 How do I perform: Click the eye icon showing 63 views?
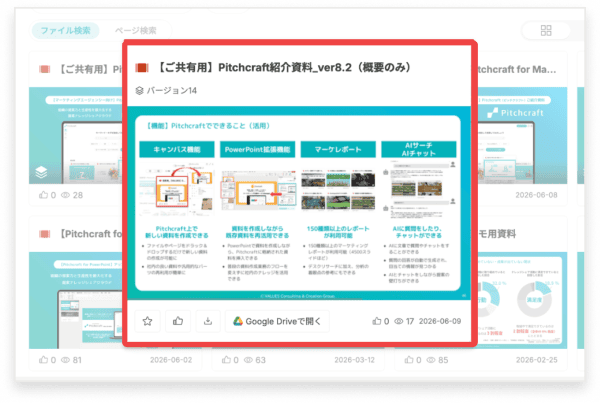coord(248,360)
